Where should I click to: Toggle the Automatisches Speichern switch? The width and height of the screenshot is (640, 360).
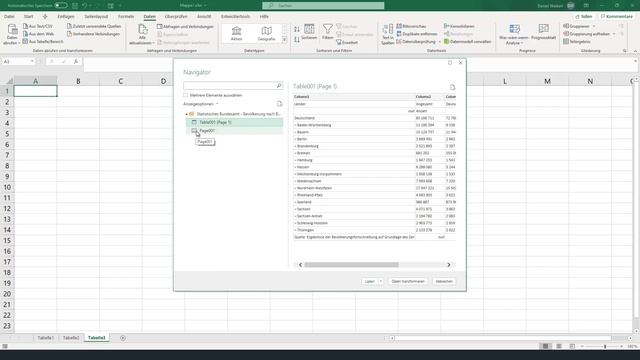tap(61, 5)
